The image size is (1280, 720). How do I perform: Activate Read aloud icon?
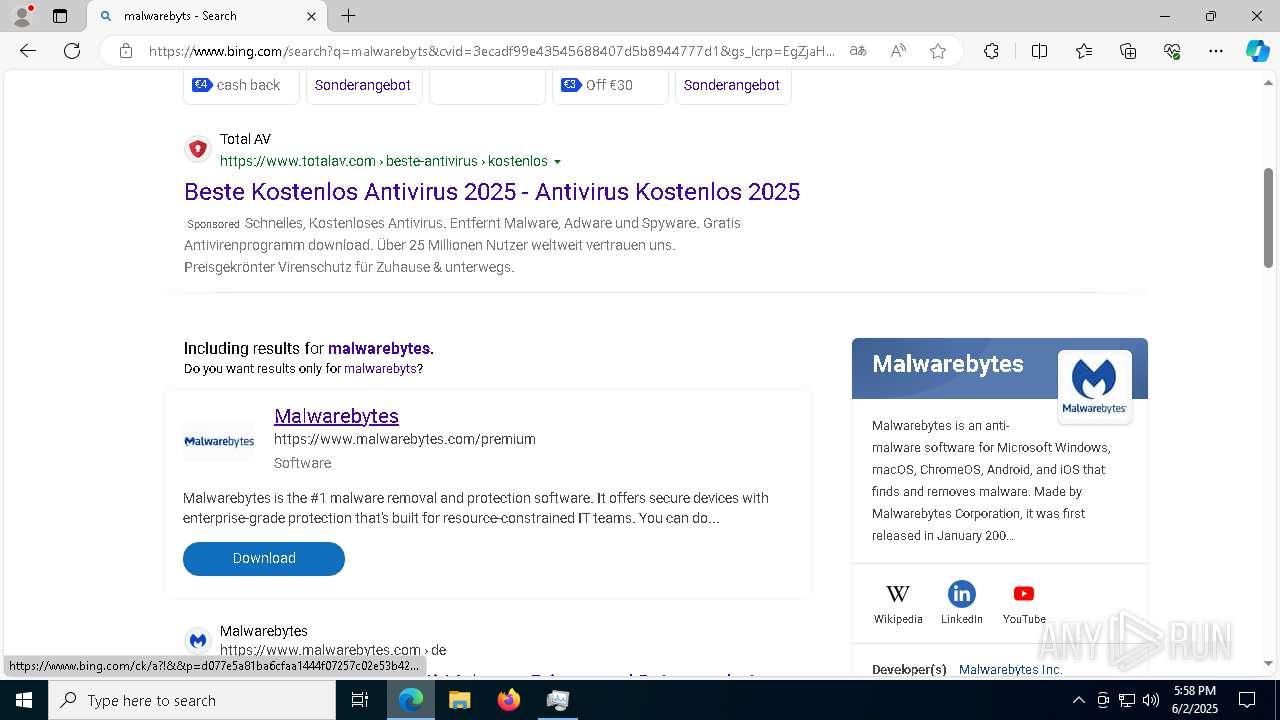tap(898, 51)
